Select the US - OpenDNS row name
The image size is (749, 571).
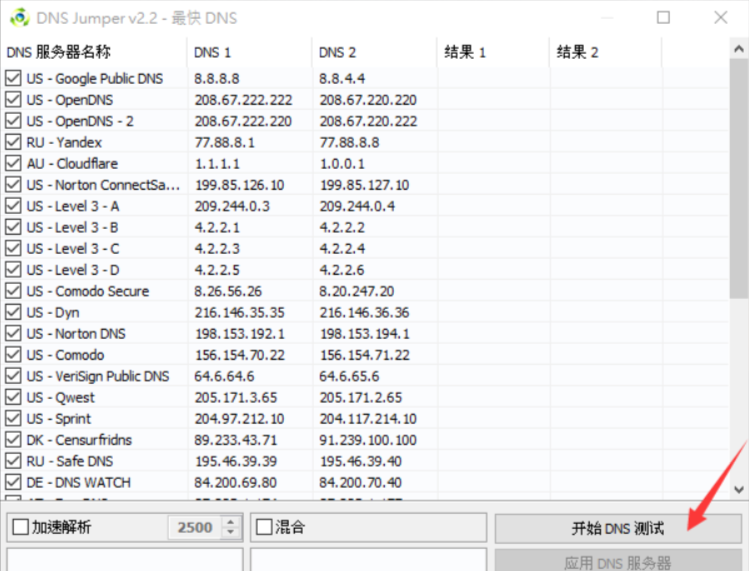tap(70, 100)
